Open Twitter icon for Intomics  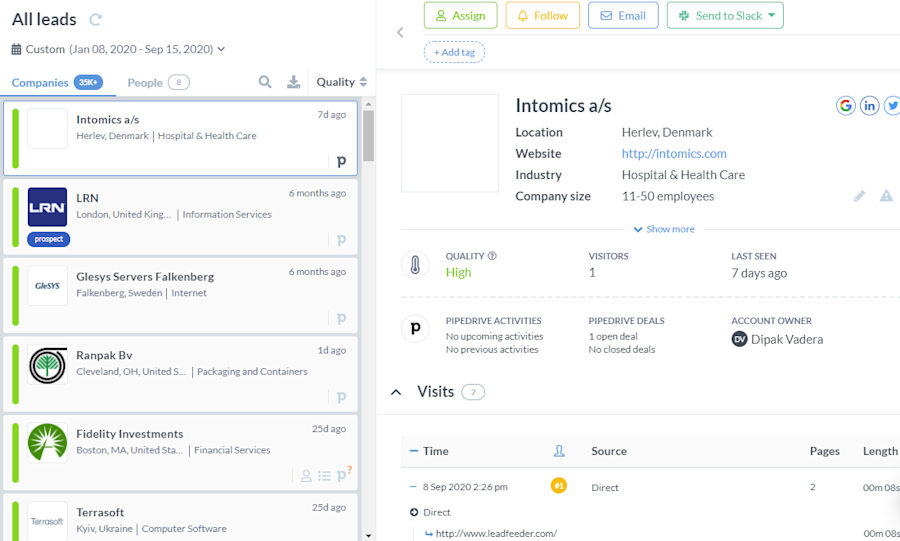(x=892, y=106)
